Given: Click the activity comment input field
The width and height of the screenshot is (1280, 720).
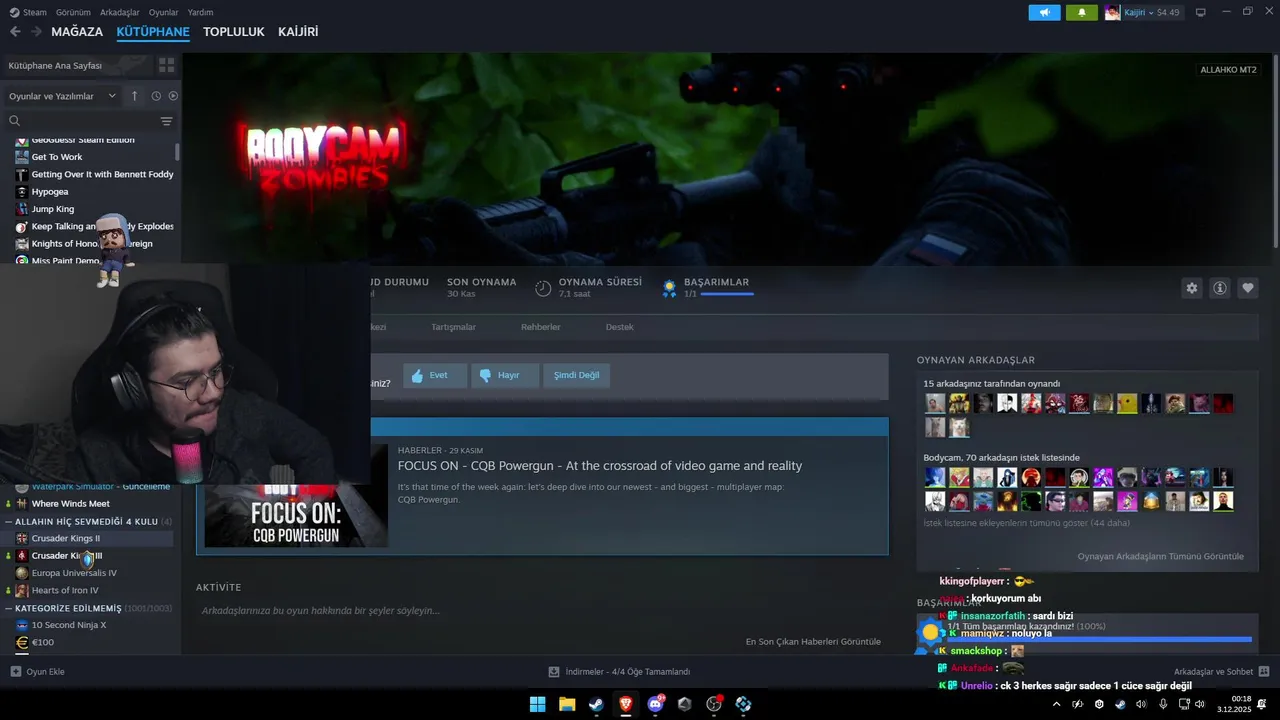Looking at the screenshot, I should pos(540,611).
